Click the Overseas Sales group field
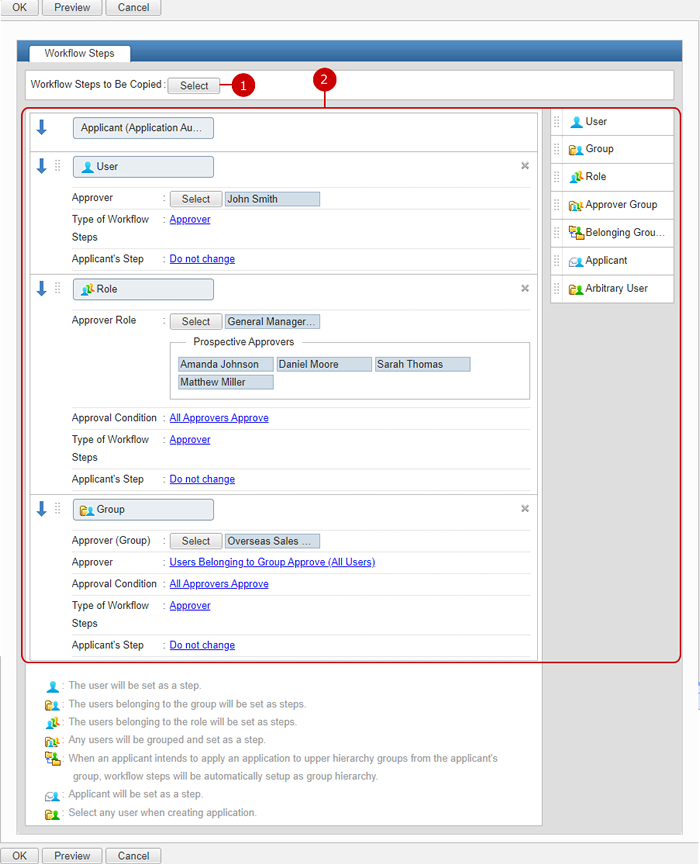 click(272, 541)
